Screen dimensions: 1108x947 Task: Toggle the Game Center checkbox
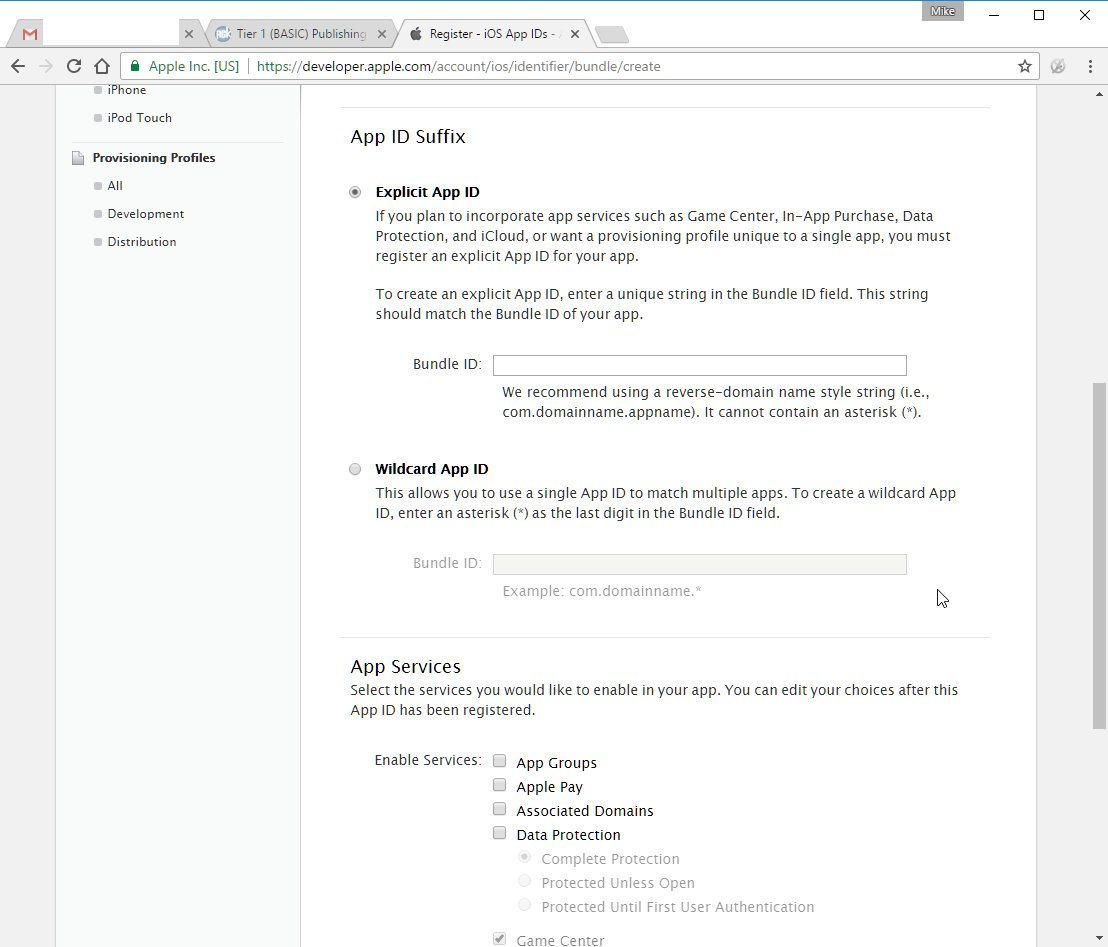(x=500, y=939)
